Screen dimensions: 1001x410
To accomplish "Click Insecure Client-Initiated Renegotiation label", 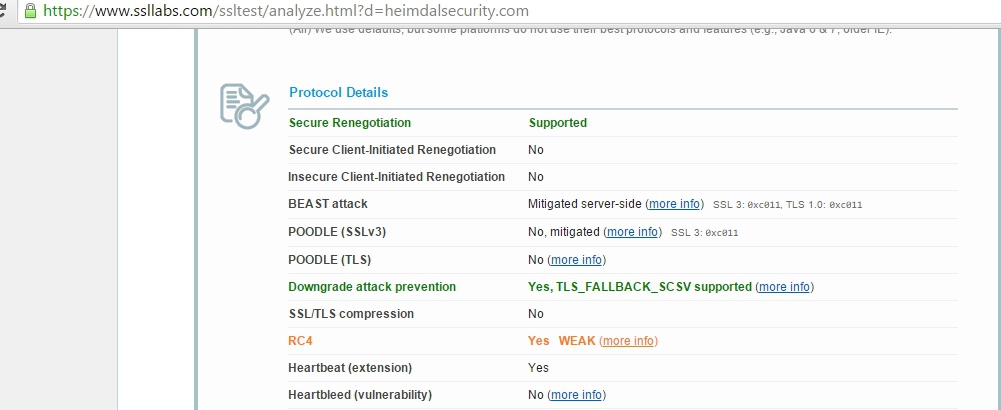I will [396, 177].
